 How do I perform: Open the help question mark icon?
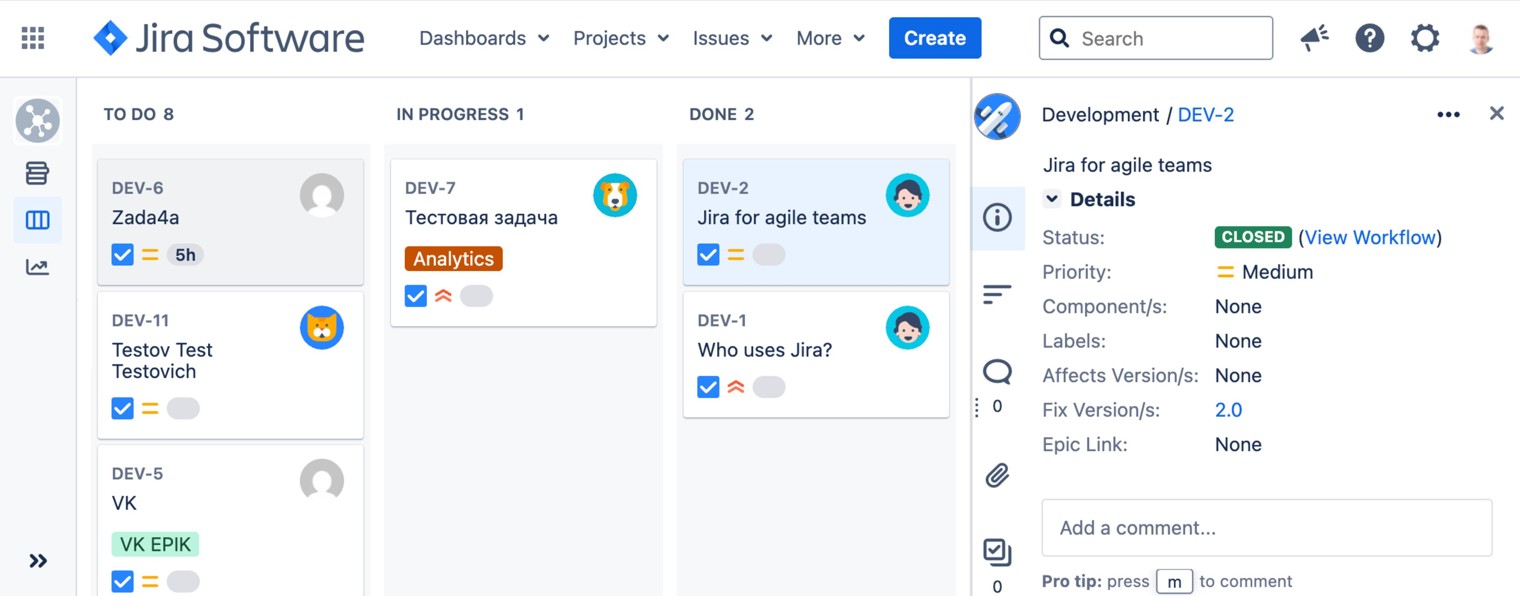tap(1369, 38)
